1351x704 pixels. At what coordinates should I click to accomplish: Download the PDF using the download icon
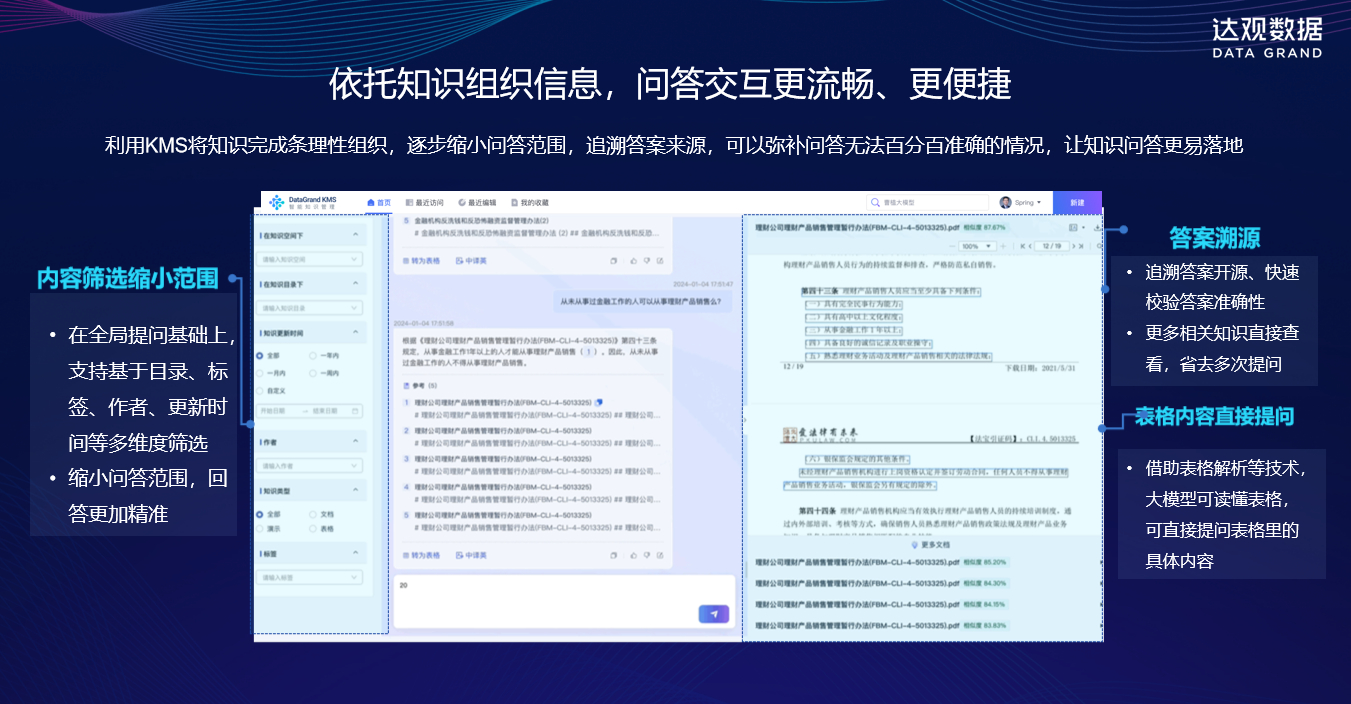click(x=1098, y=228)
